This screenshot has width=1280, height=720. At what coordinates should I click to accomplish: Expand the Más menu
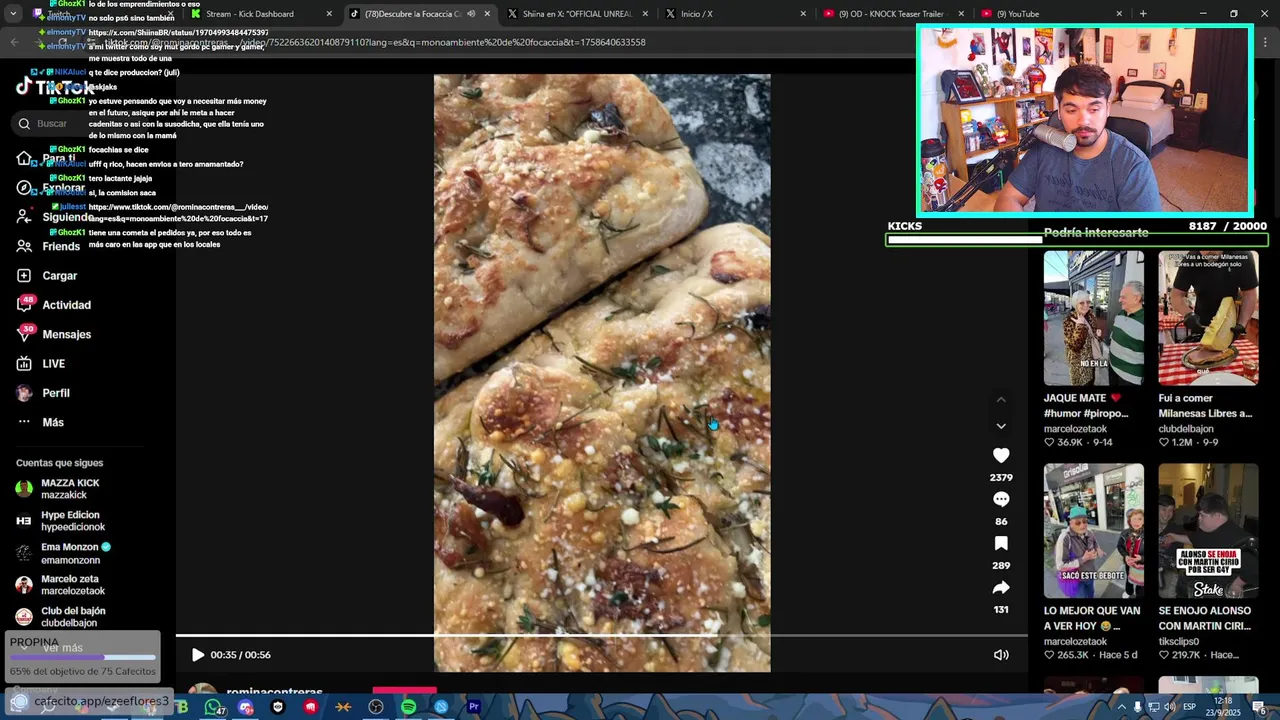[x=40, y=422]
